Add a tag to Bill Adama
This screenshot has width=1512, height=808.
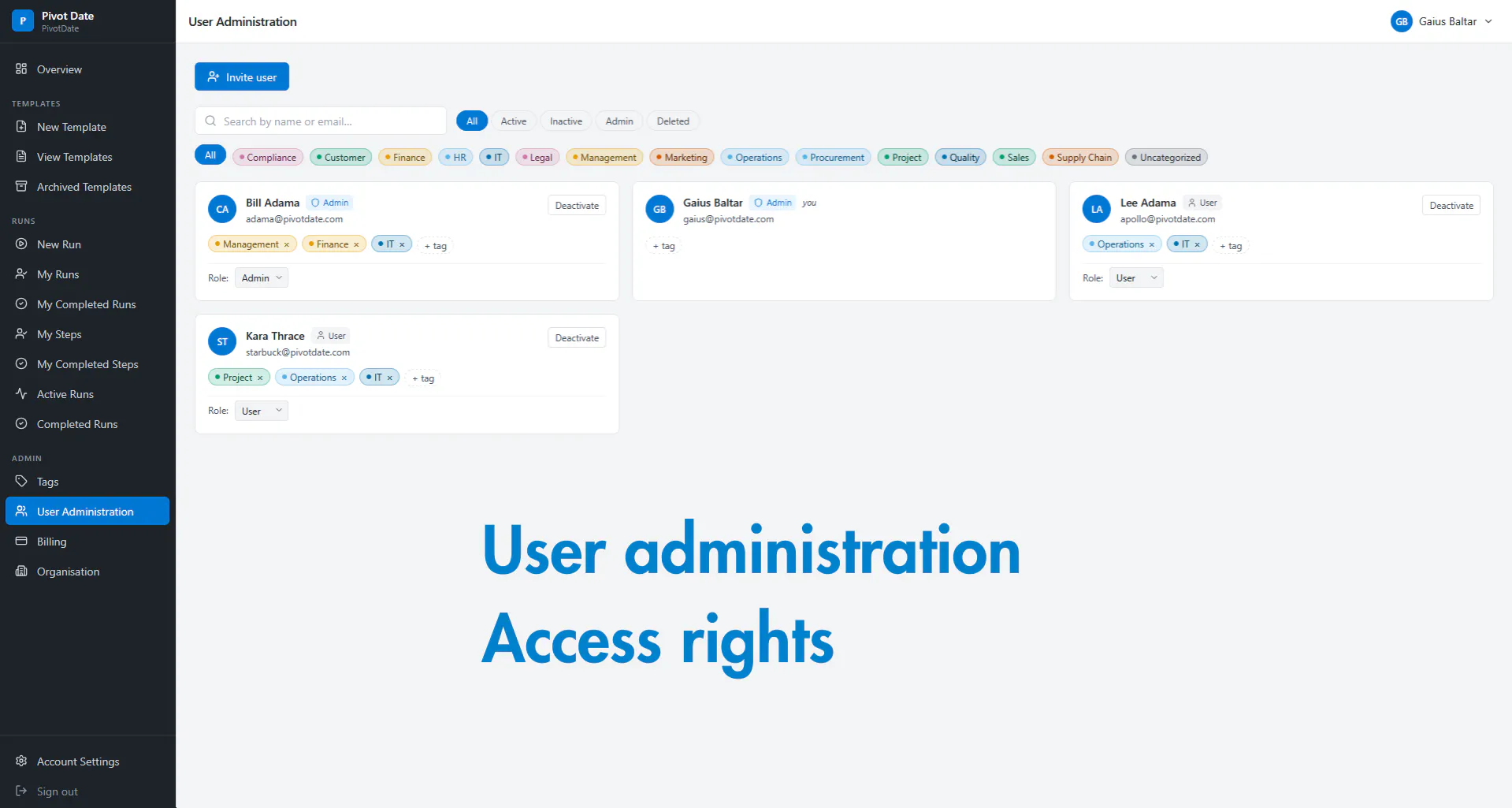436,245
